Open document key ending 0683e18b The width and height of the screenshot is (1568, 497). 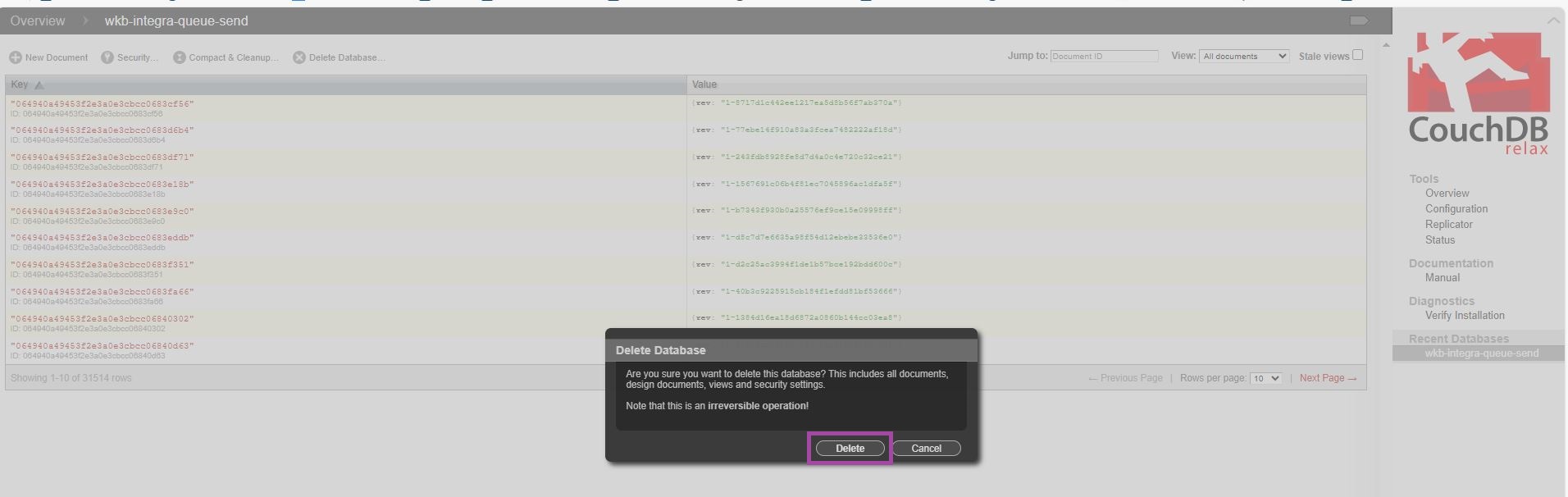click(103, 185)
